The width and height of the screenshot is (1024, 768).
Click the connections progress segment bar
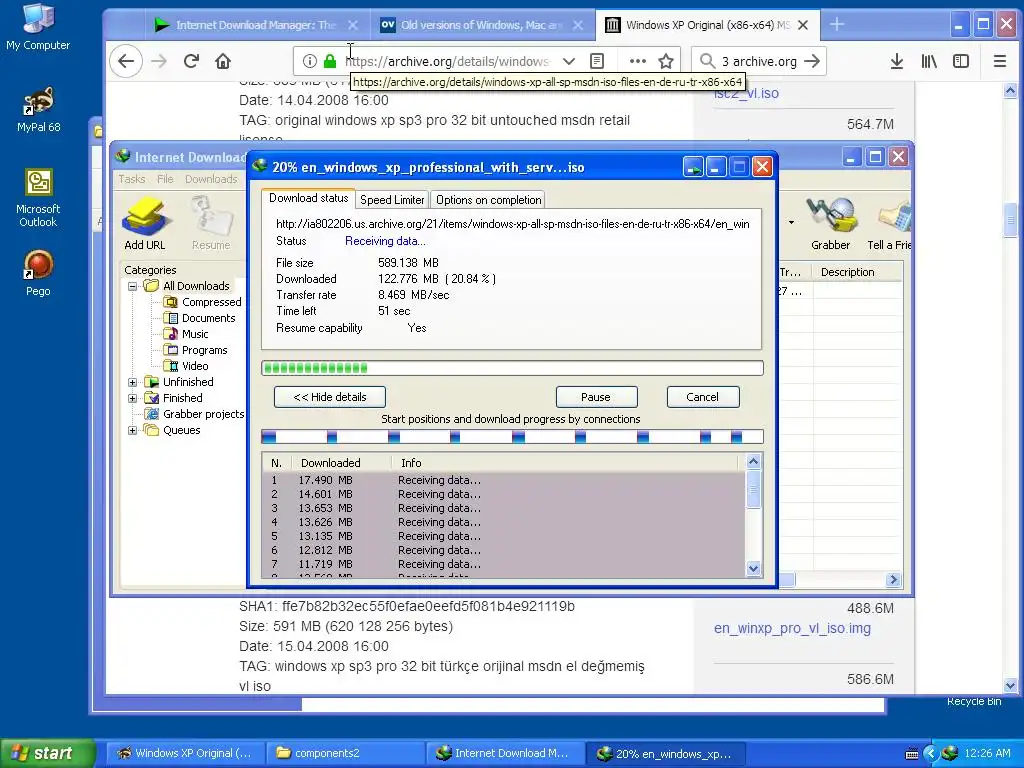click(x=512, y=437)
